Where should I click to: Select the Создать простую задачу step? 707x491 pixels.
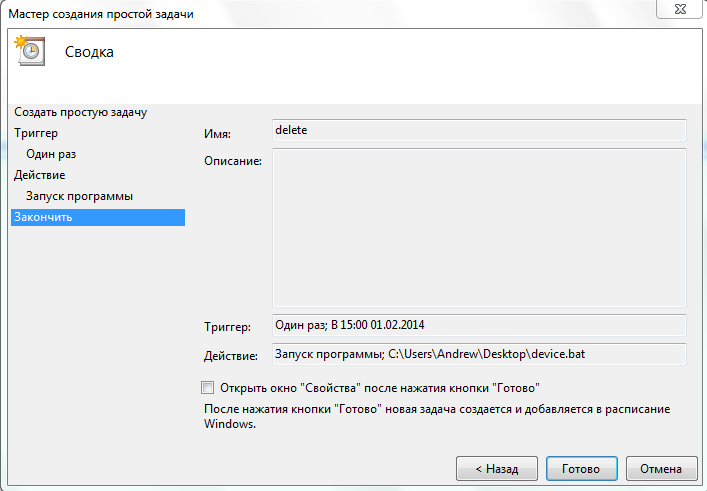click(x=80, y=112)
